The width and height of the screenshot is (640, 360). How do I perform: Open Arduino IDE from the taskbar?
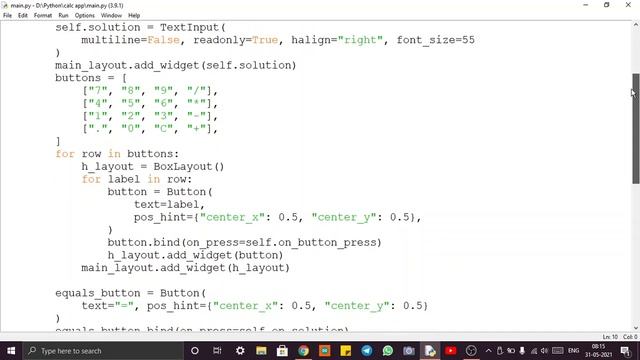tap(324, 351)
